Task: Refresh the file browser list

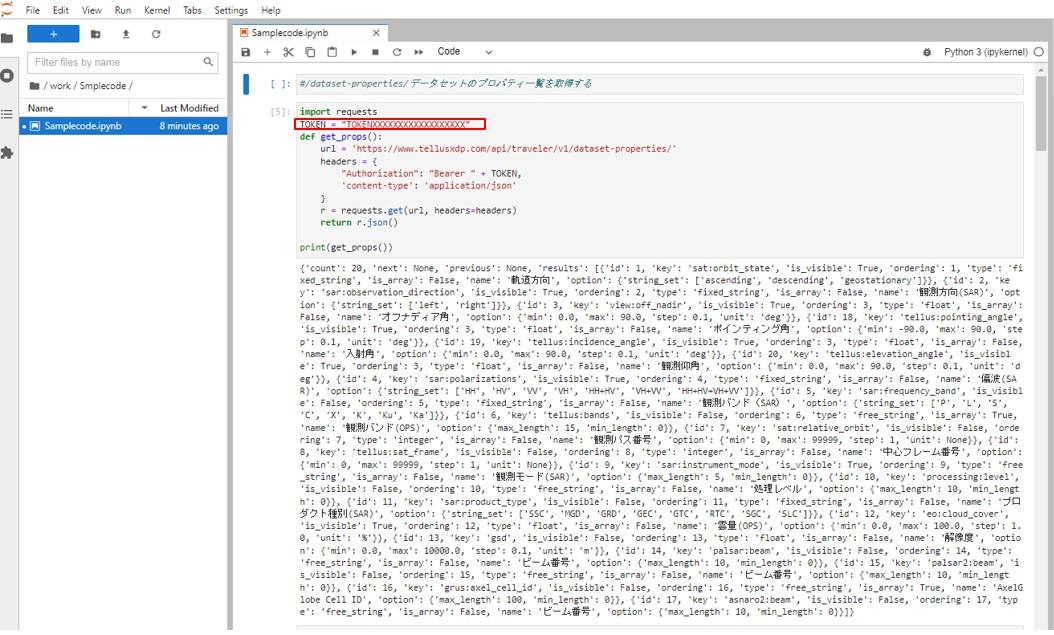Action: [156, 34]
